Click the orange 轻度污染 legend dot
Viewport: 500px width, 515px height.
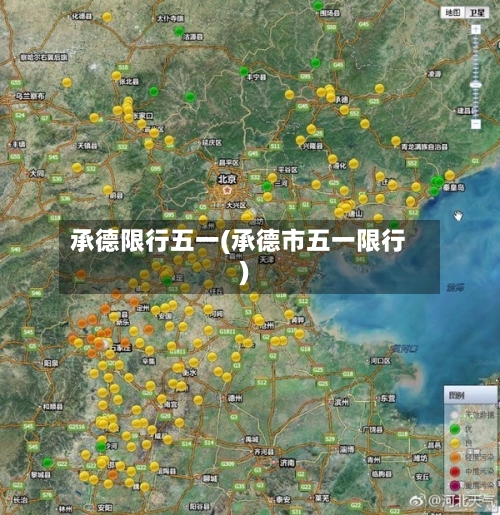(455, 457)
